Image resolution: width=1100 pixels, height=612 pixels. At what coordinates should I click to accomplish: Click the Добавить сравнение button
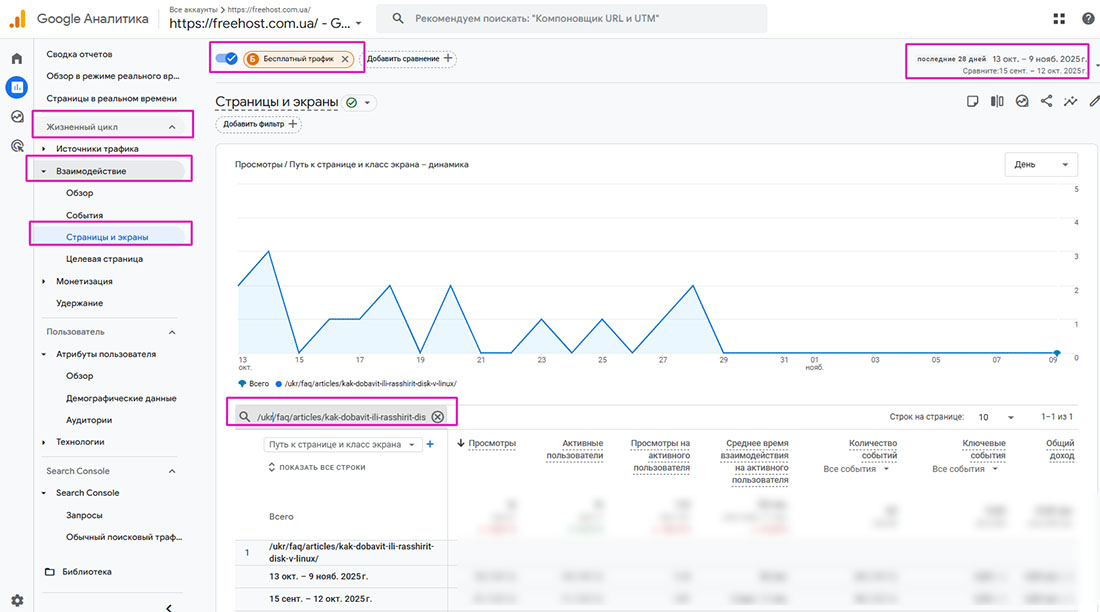[x=407, y=58]
